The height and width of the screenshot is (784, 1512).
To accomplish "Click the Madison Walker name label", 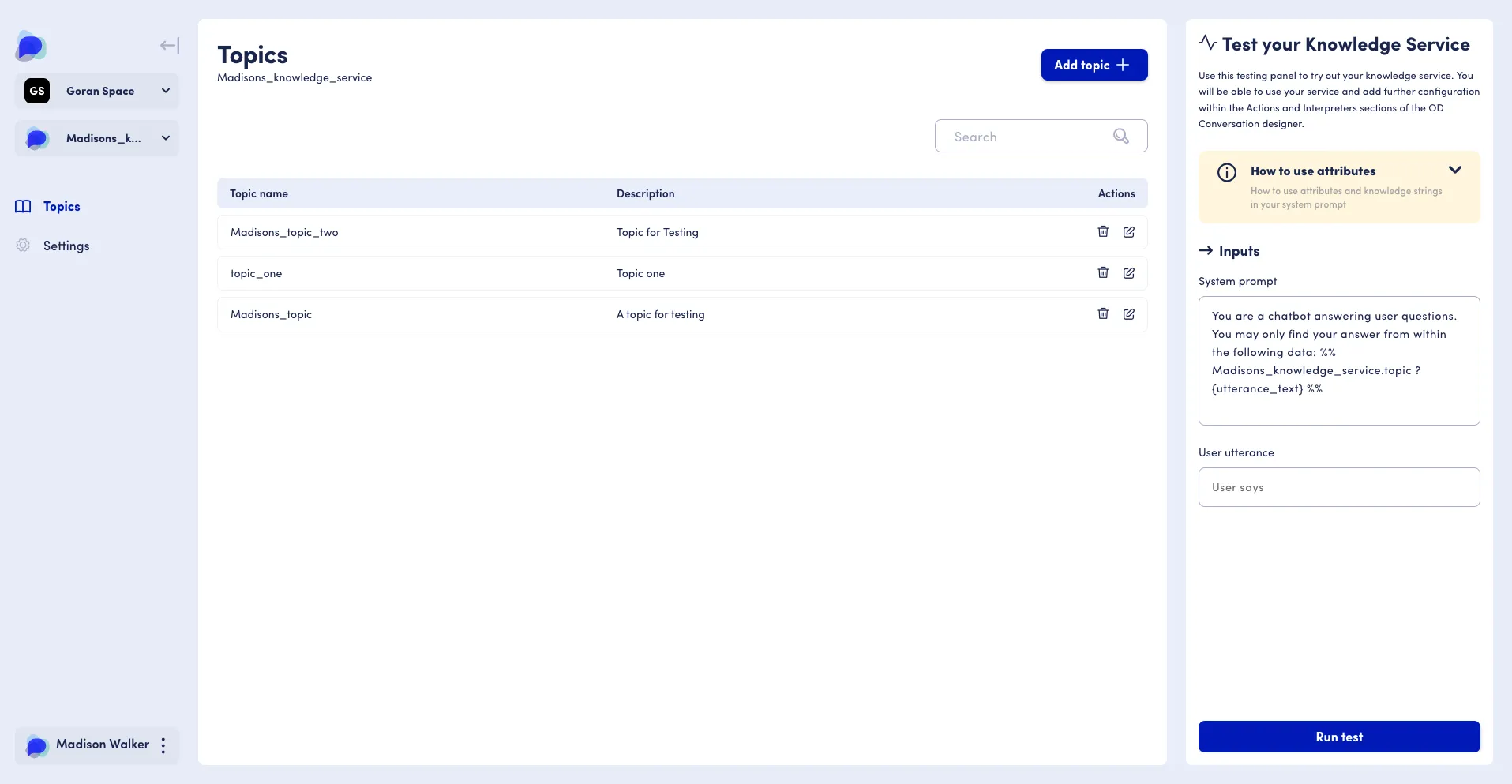I will click(x=103, y=745).
